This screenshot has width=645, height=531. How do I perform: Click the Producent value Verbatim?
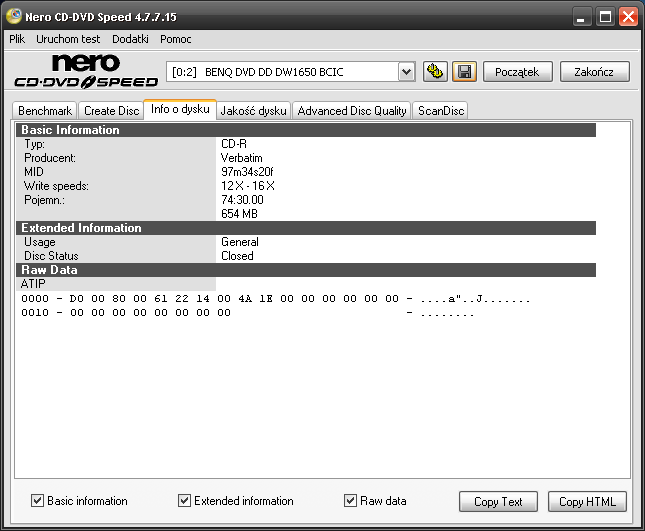(x=241, y=158)
